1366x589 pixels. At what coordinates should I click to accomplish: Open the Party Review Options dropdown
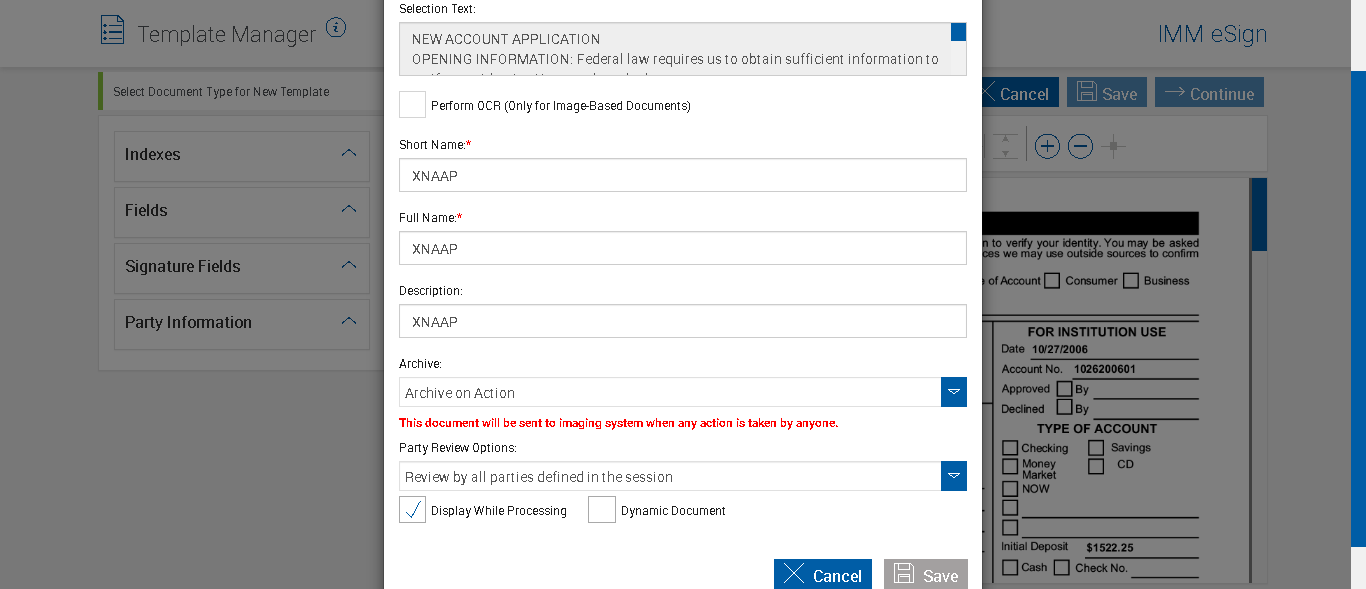click(953, 476)
